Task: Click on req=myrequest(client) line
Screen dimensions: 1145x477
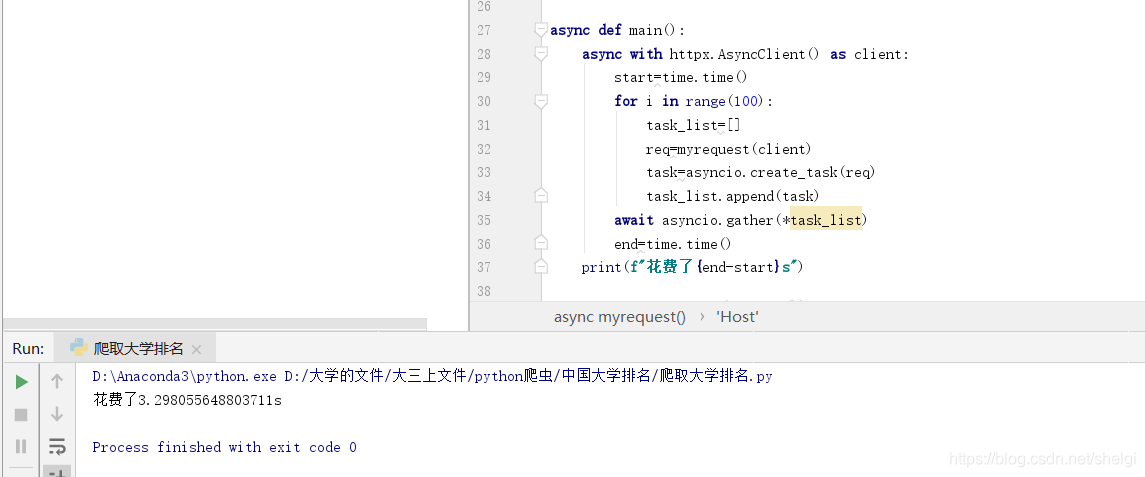Action: tap(729, 149)
